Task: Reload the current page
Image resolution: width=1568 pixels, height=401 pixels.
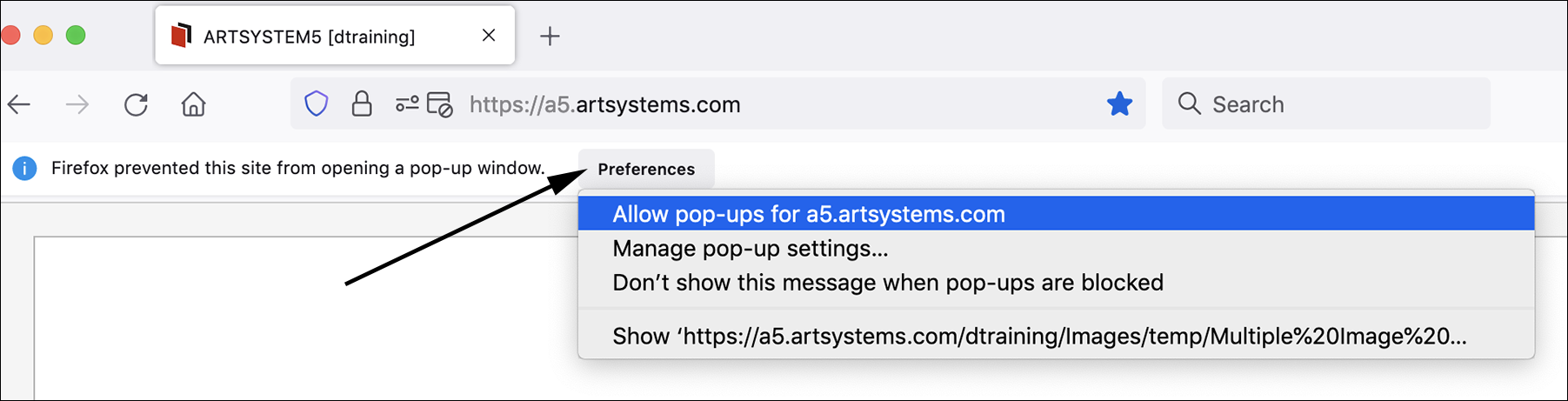Action: [136, 105]
